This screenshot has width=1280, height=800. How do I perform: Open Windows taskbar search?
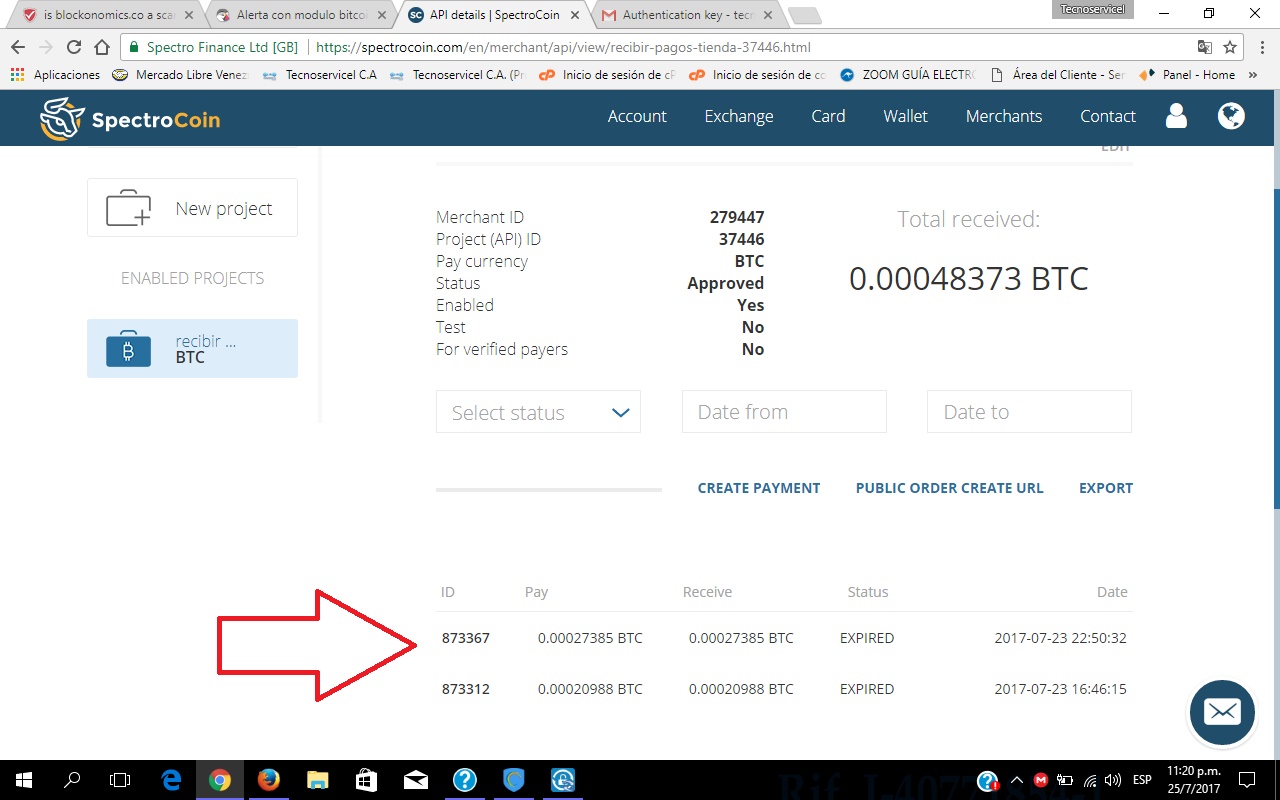coord(72,780)
